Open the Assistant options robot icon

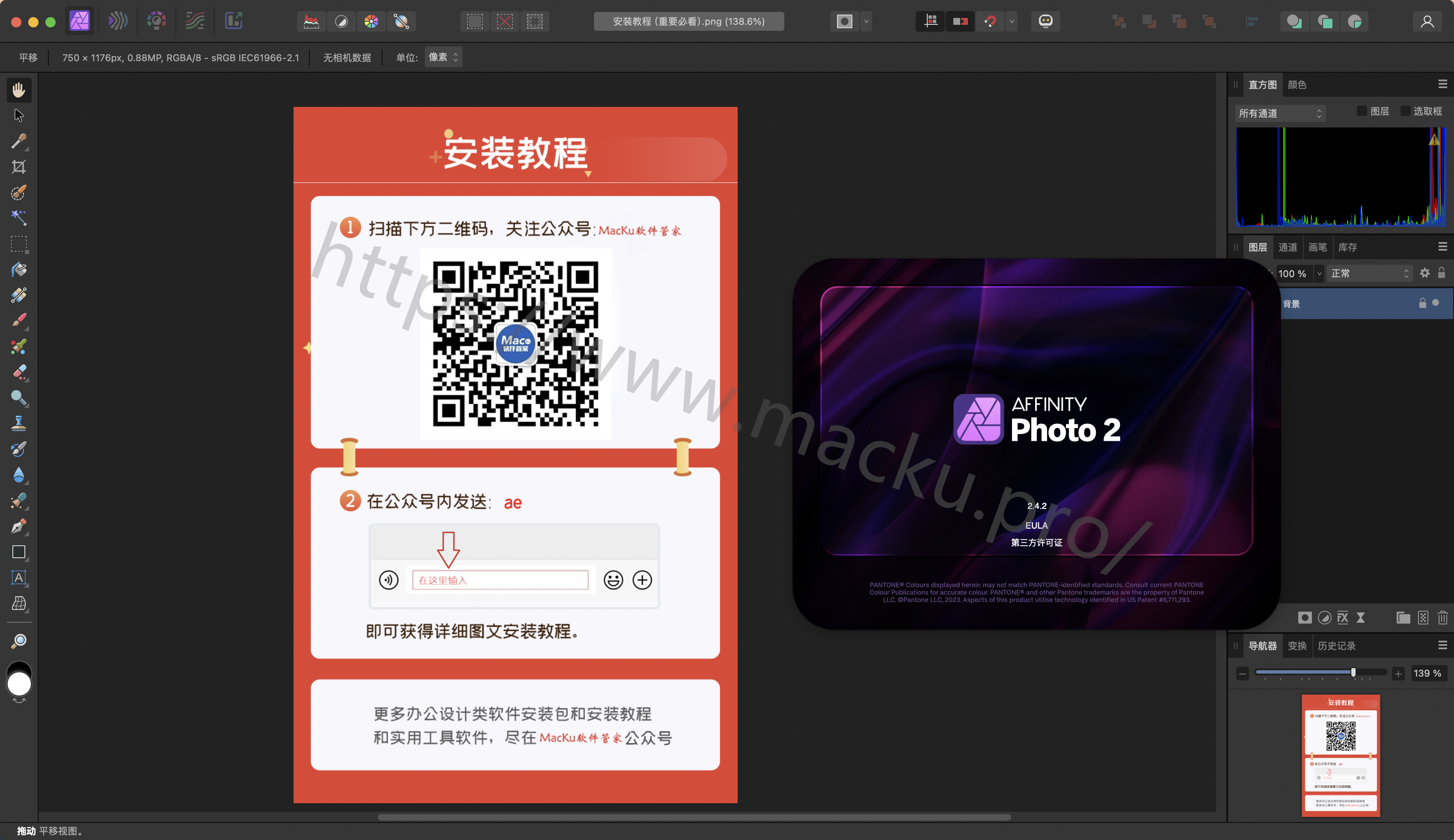pyautogui.click(x=1045, y=22)
